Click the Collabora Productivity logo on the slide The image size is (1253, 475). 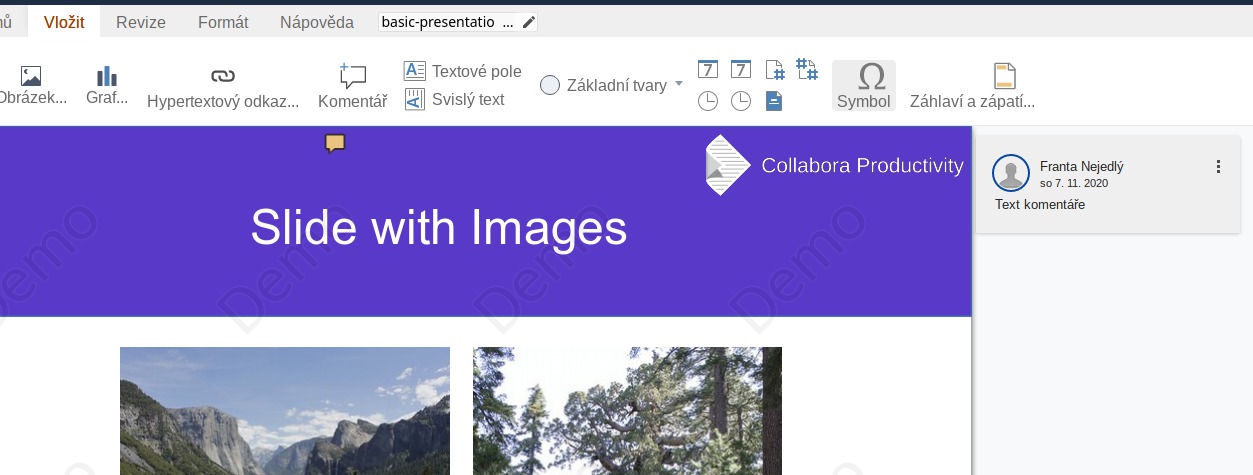834,165
